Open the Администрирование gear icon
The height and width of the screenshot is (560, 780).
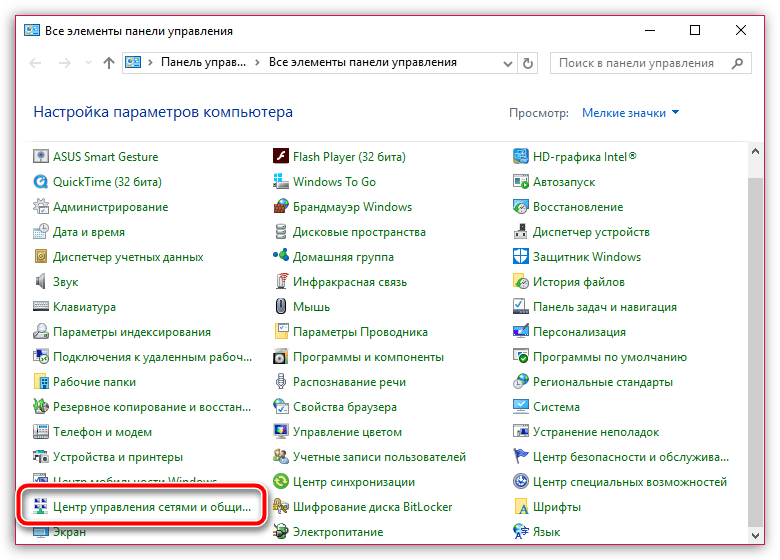[x=41, y=206]
